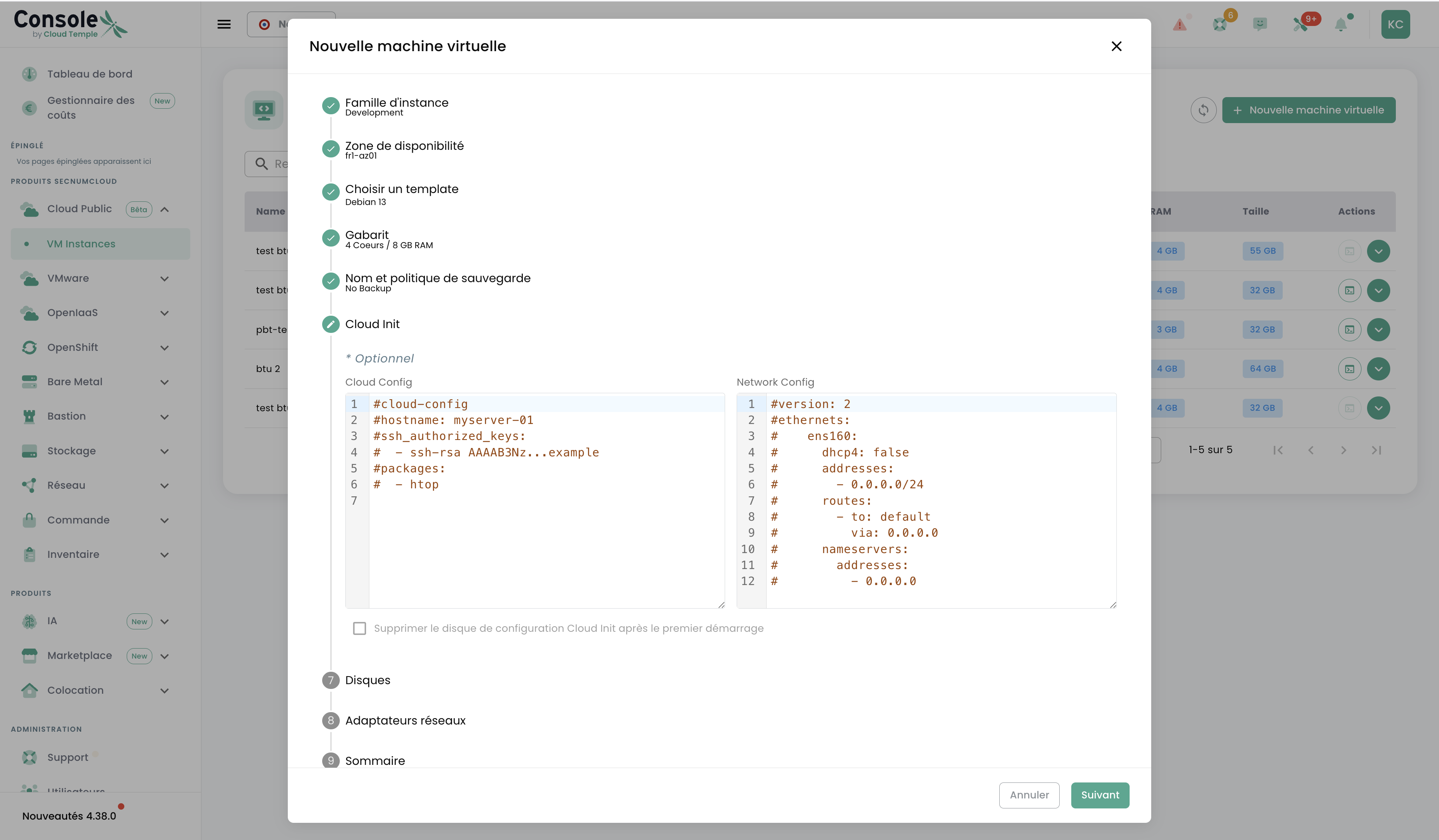Click the Inventaire clipboard icon
Screen dimensions: 1439x840
29,555
